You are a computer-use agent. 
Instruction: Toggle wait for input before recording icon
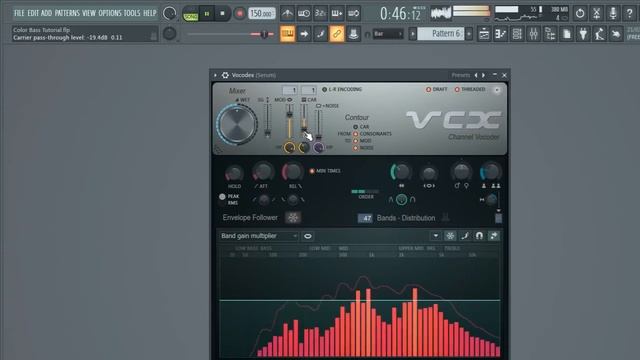tap(304, 13)
